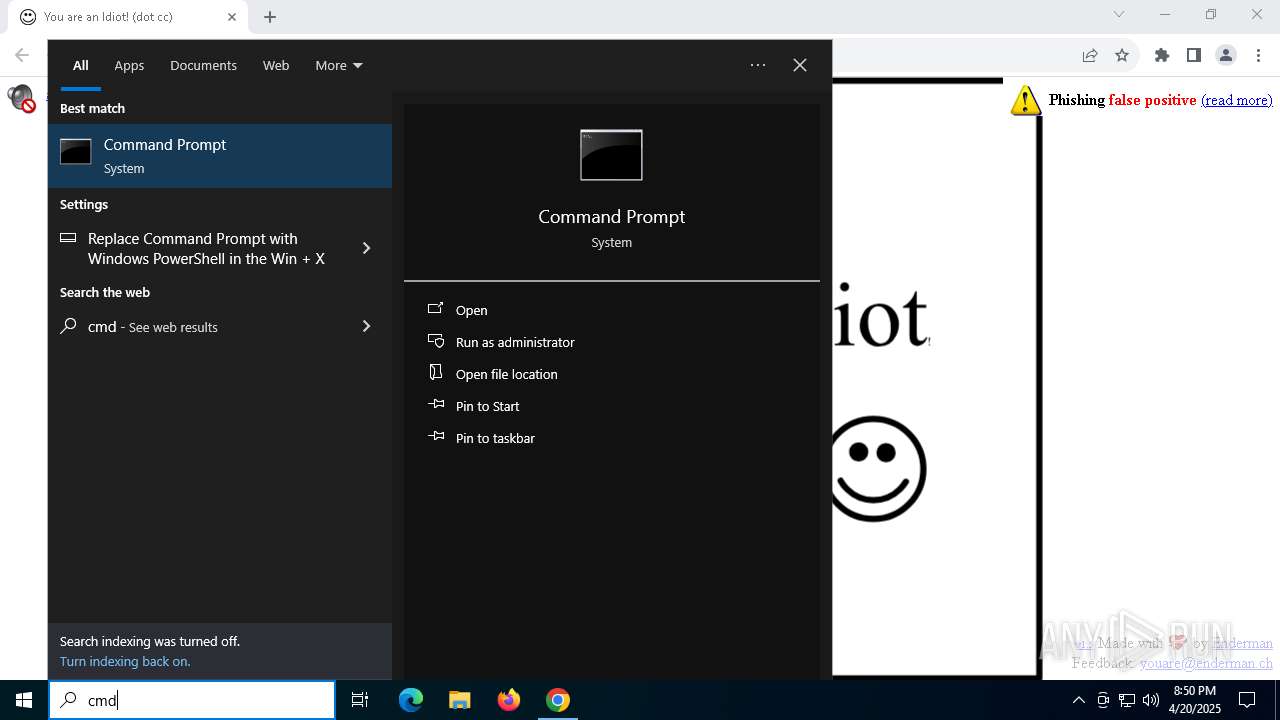This screenshot has height=720, width=1280.
Task: Click the taskbar search box containing cmd
Action: pyautogui.click(x=192, y=700)
